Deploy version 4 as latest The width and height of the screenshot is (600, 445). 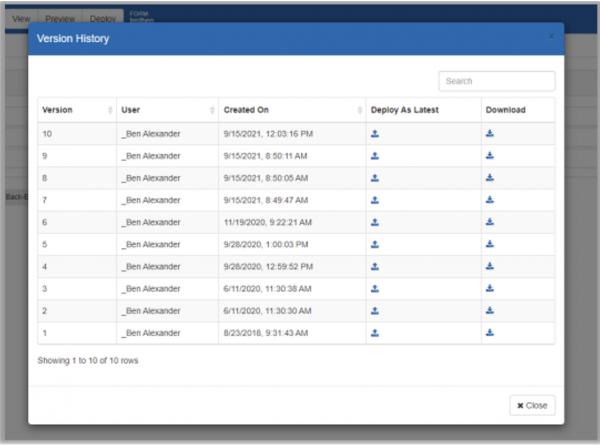coord(375,266)
